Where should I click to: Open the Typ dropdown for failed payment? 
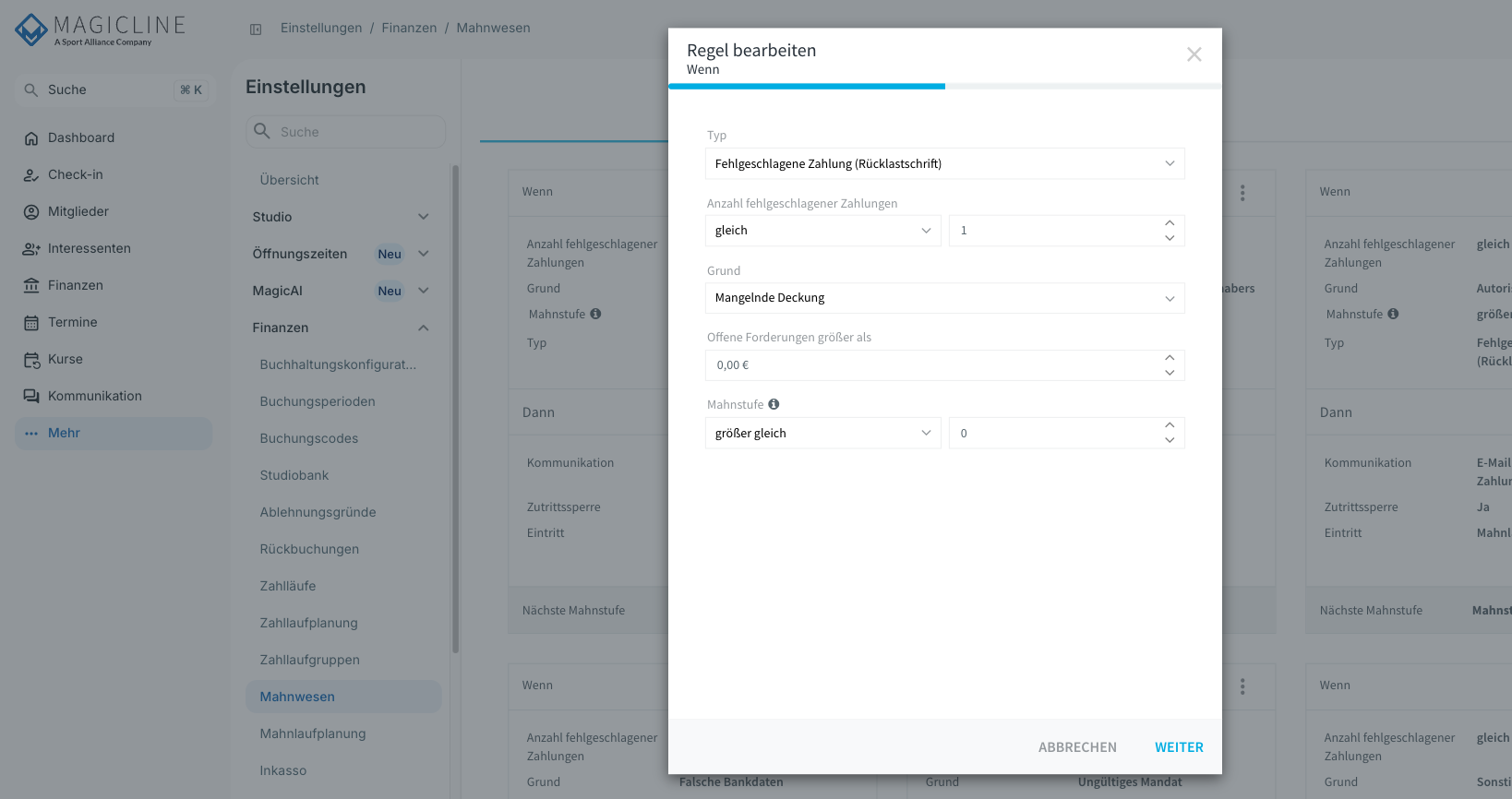(944, 163)
